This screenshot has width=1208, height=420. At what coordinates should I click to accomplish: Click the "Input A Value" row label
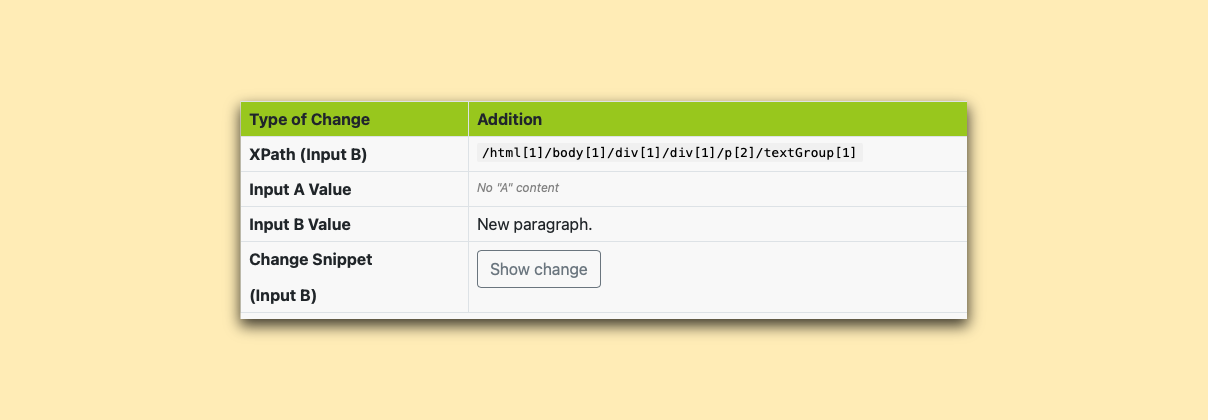pyautogui.click(x=300, y=189)
